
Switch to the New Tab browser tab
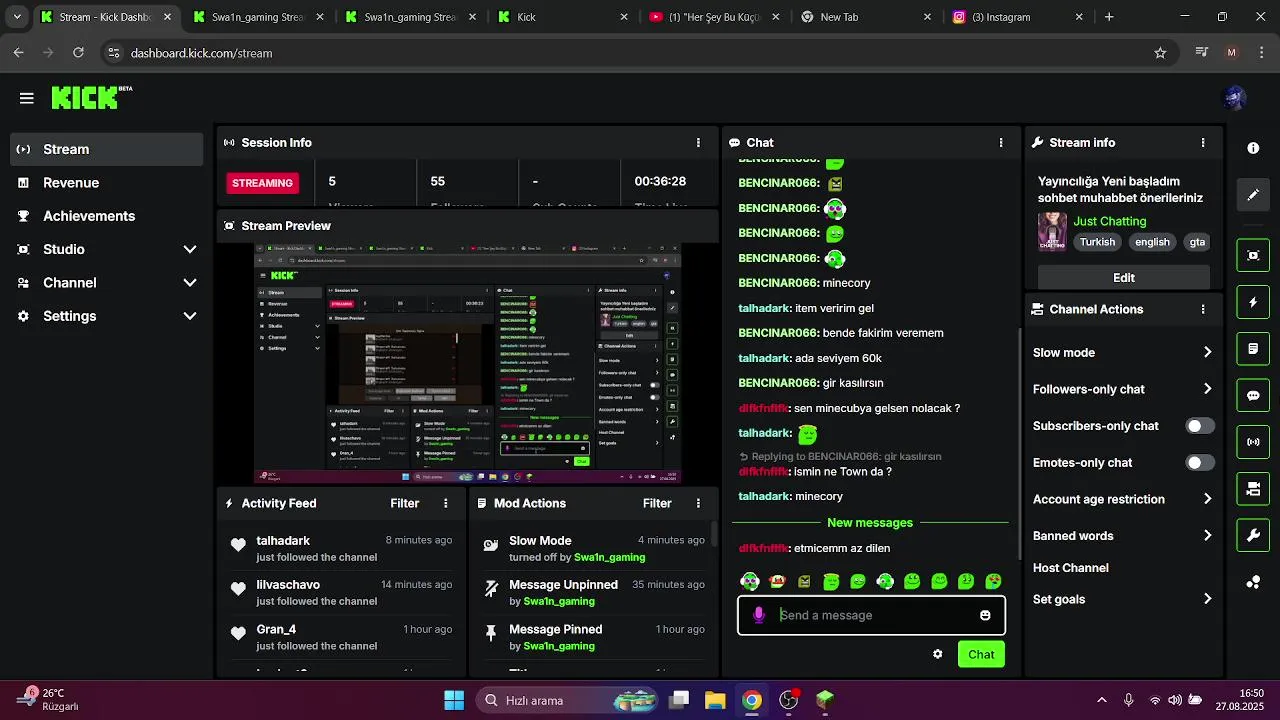[x=864, y=17]
